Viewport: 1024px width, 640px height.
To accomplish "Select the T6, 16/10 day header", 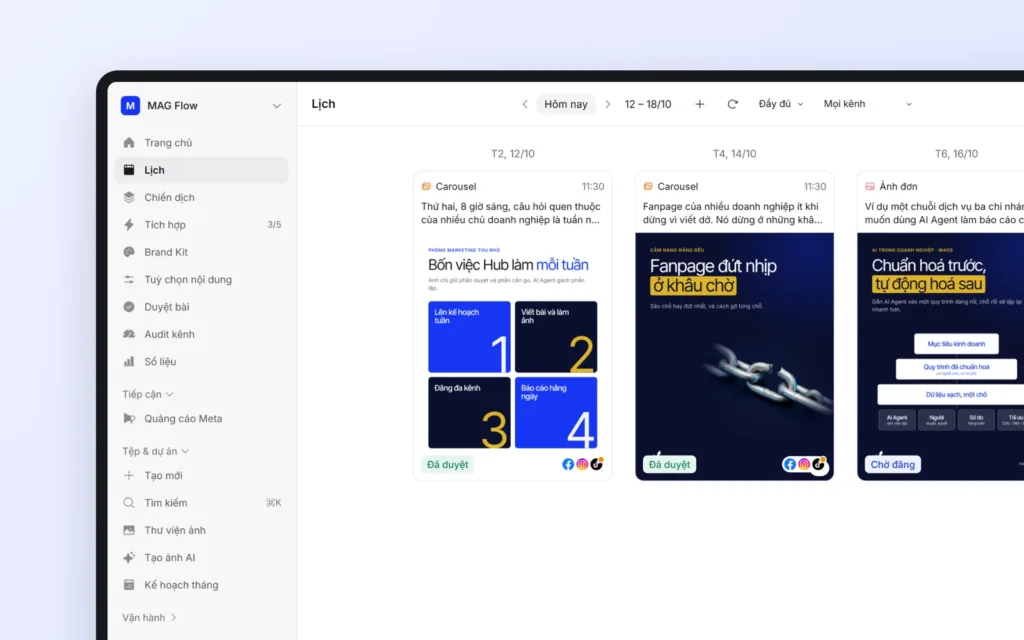I will pos(956,153).
